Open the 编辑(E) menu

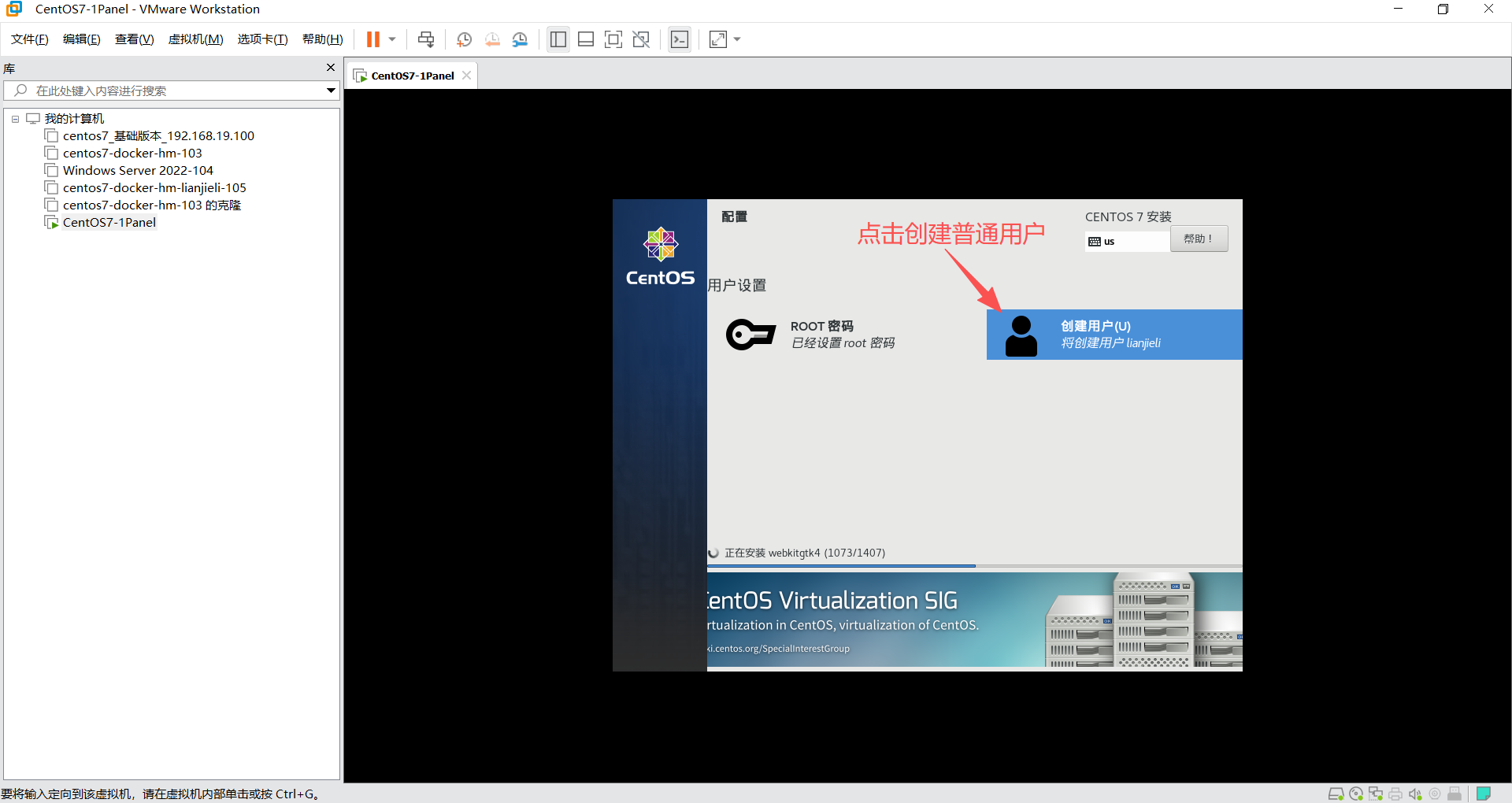tap(82, 39)
